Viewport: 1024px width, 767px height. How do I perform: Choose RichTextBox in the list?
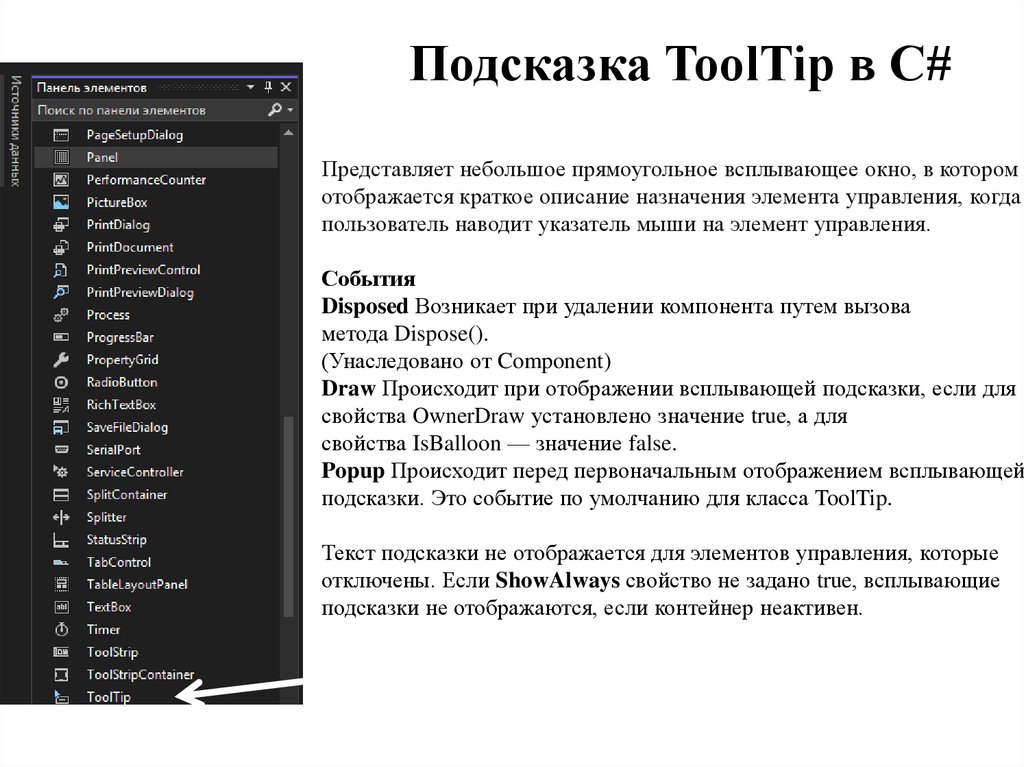point(121,405)
